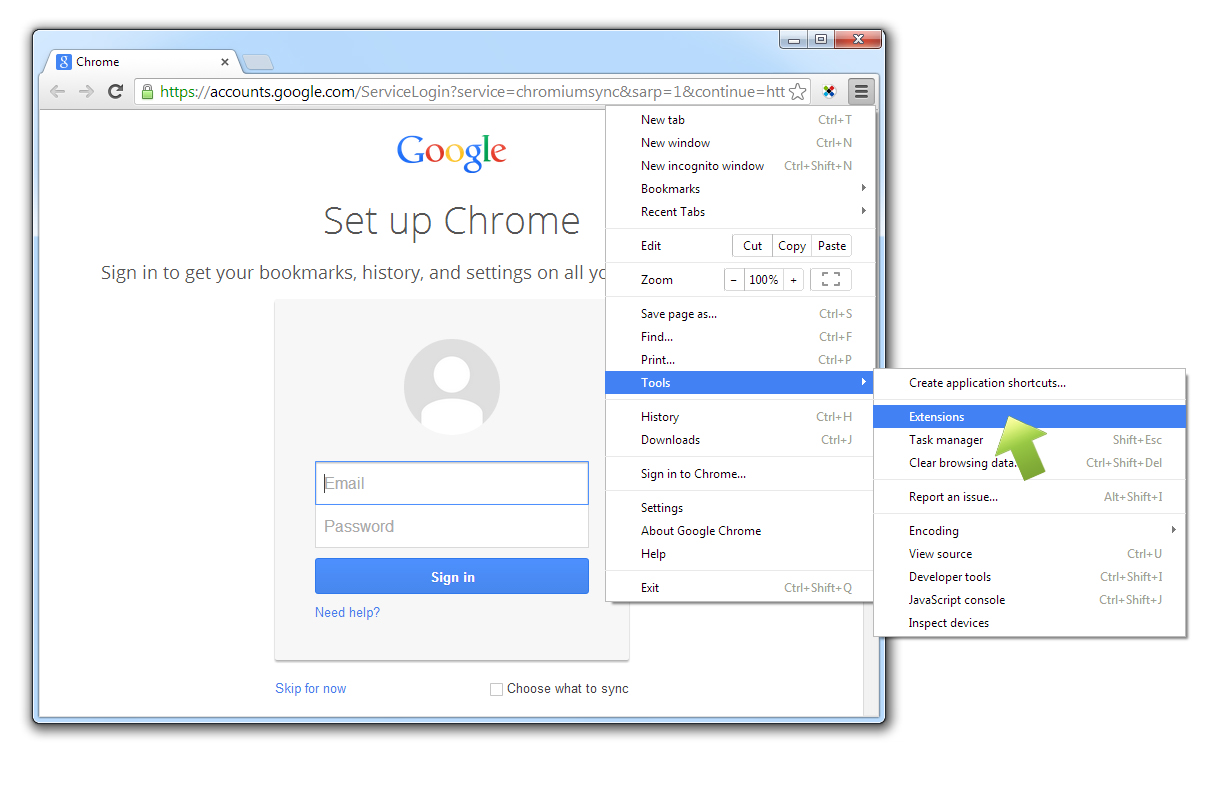Image resolution: width=1208 pixels, height=792 pixels.
Task: Open History from the menu
Action: pos(739,417)
